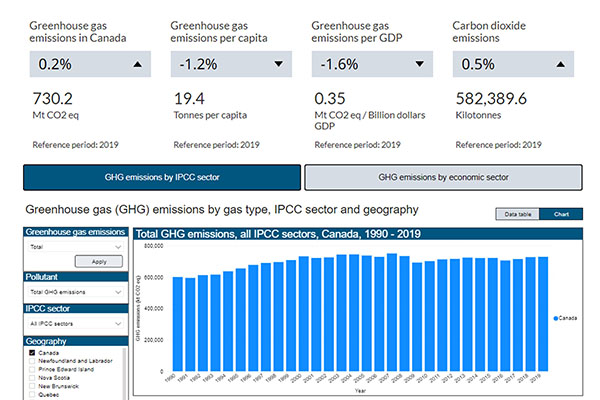This screenshot has width=600, height=400.
Task: Enable the Newfoundland and Labrador checkbox
Action: pos(33,362)
